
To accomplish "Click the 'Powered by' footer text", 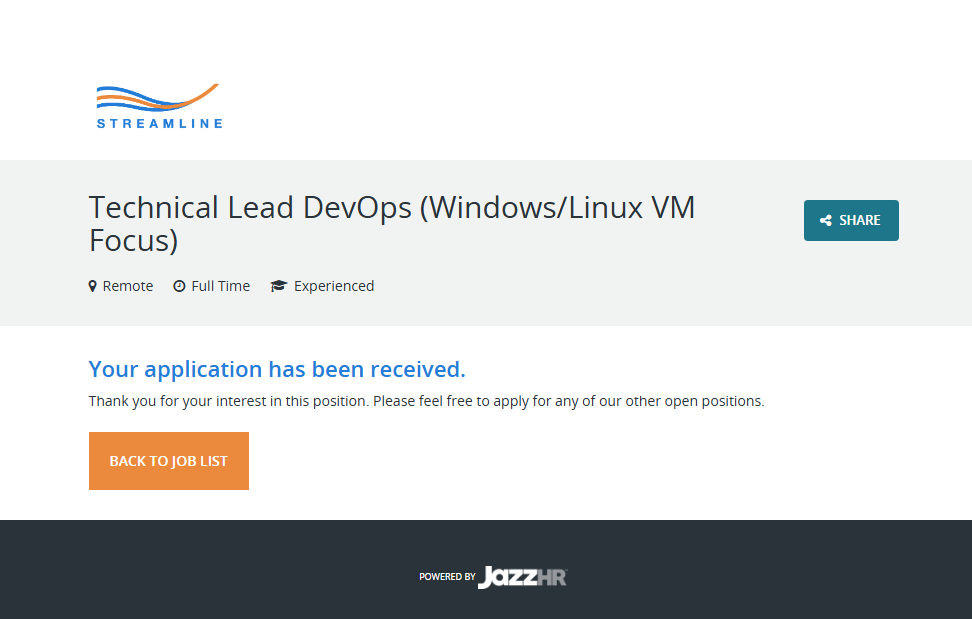I will (446, 577).
